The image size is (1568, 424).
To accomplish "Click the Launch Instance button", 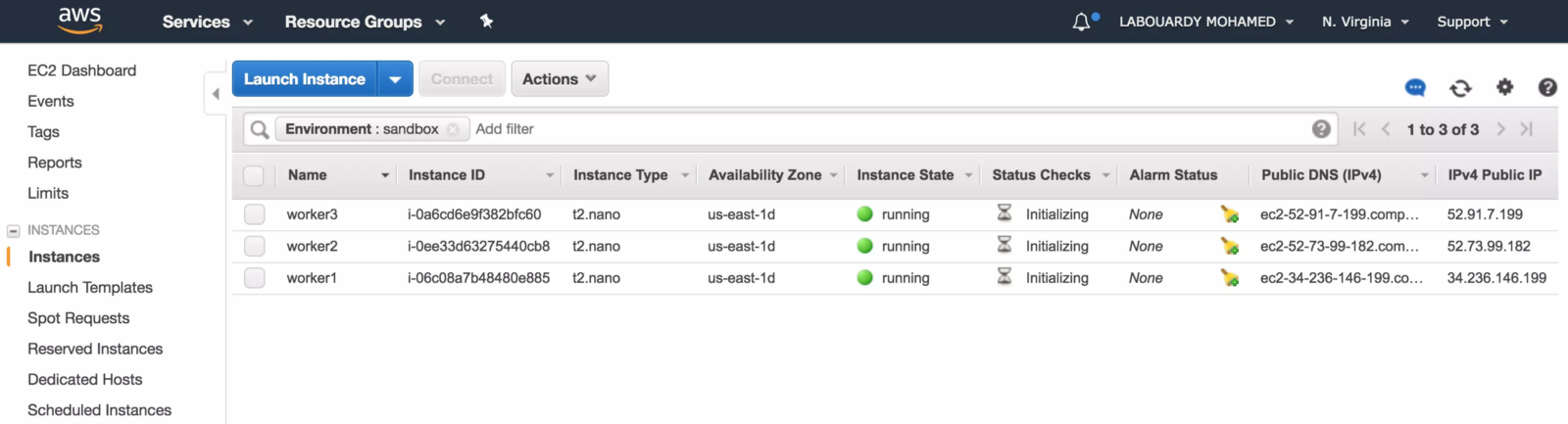I will pos(305,79).
